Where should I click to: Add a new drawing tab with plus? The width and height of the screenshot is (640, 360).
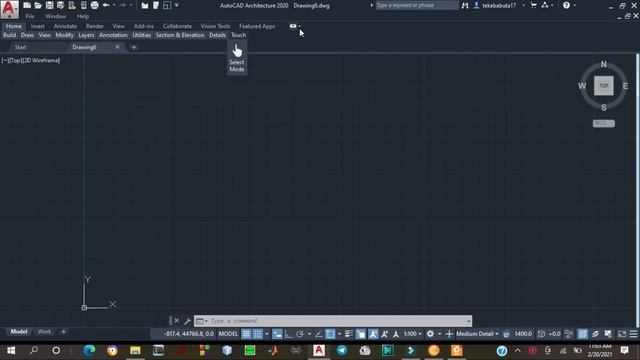(x=134, y=47)
